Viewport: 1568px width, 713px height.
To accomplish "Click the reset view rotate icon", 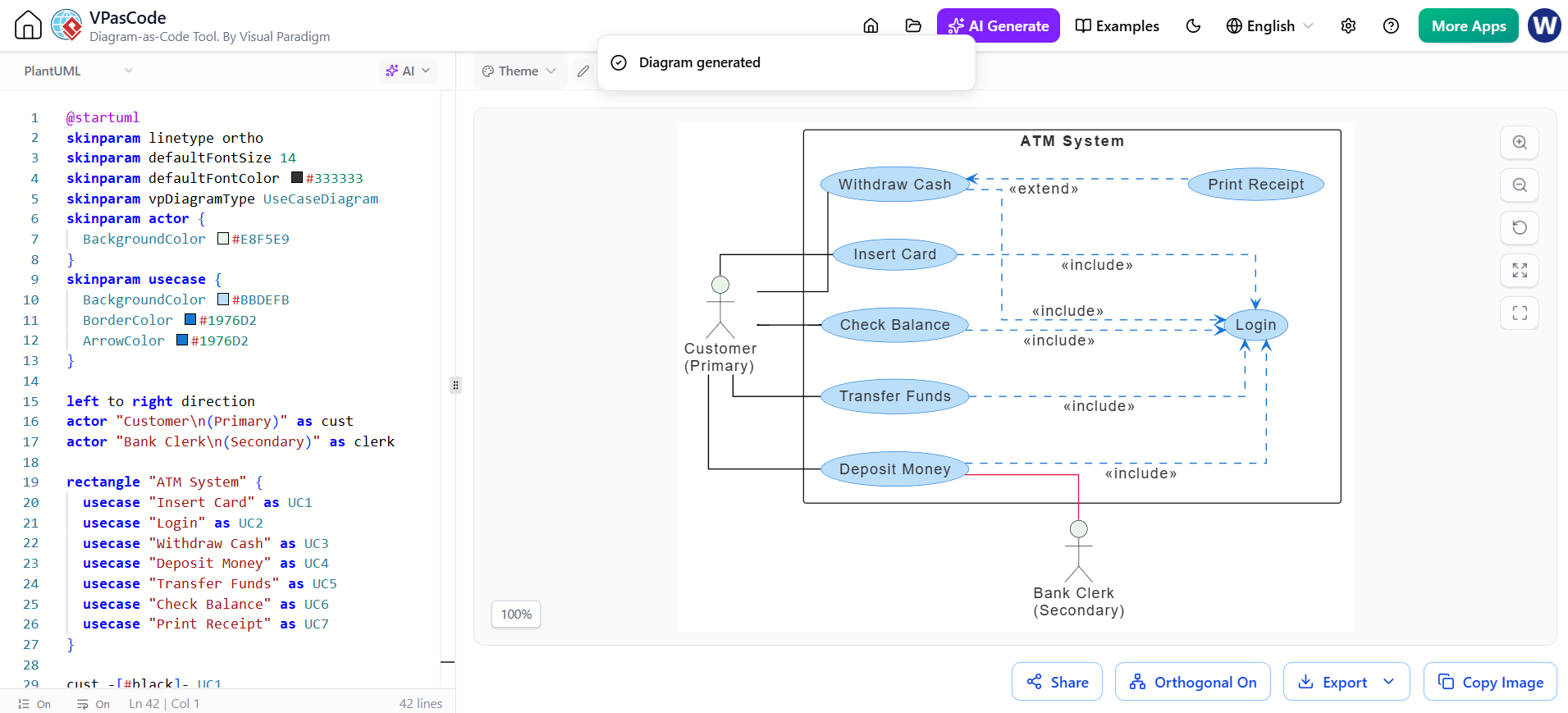I will coord(1520,227).
